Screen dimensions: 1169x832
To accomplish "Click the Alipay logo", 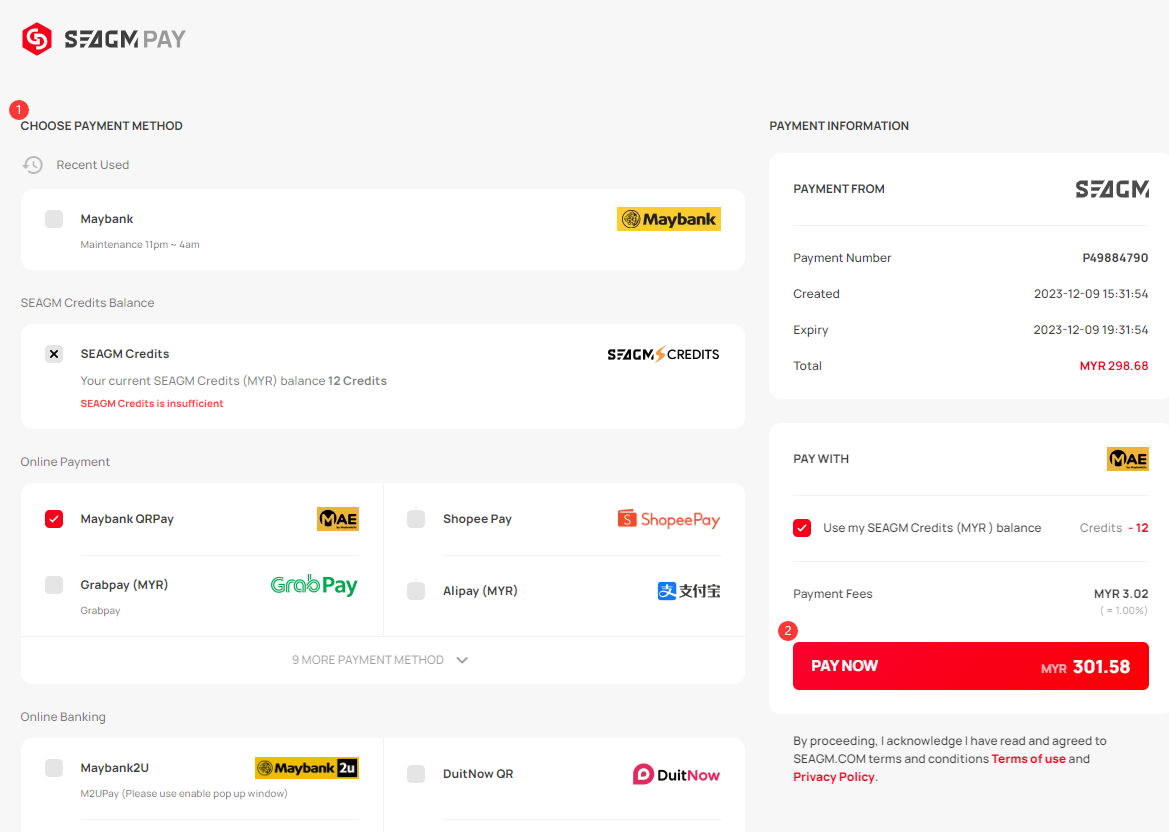I will 689,591.
